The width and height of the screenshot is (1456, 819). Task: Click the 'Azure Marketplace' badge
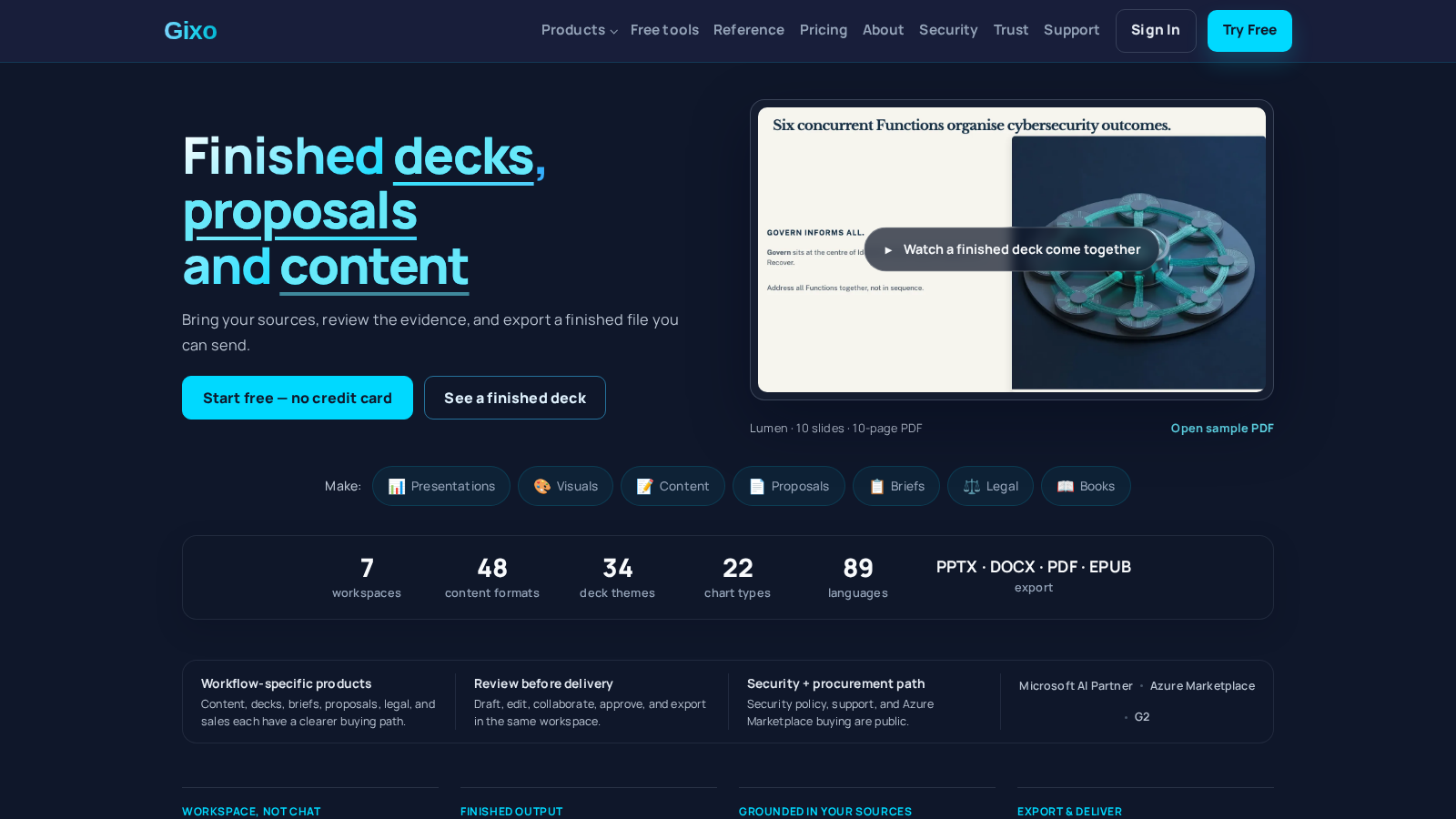pyautogui.click(x=1202, y=686)
